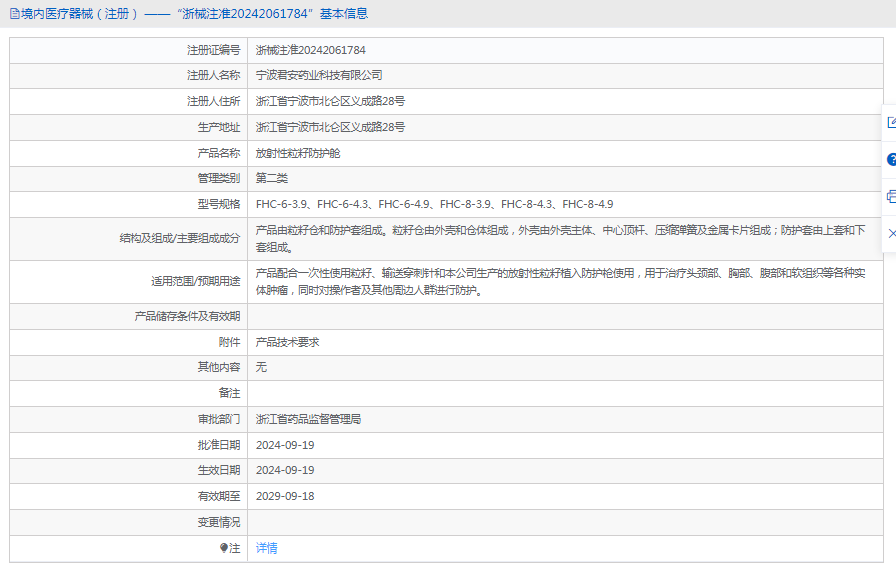Viewport: 896px width, 570px height.
Task: Click expiry date 2029-09-18
Action: tap(285, 496)
